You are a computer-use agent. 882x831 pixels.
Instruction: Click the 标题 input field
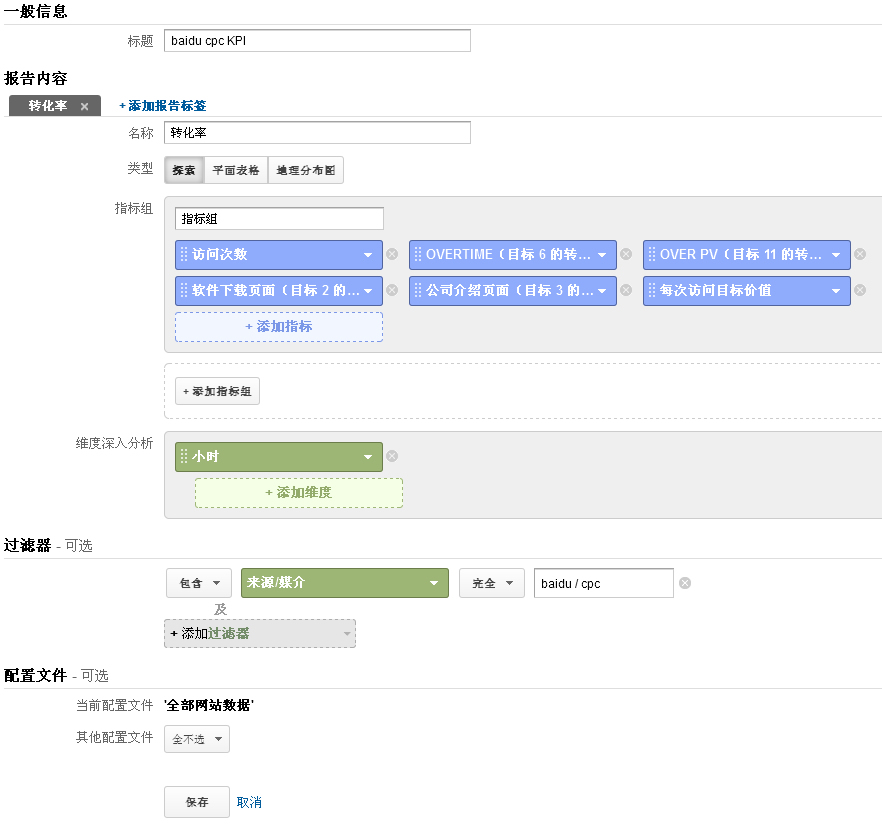click(316, 40)
